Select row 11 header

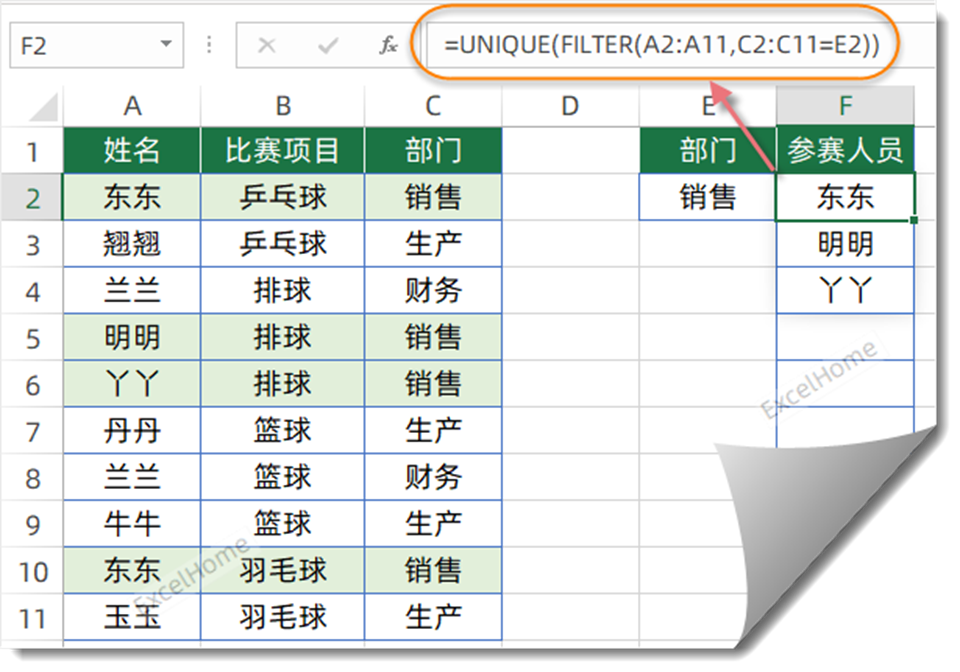[33, 618]
